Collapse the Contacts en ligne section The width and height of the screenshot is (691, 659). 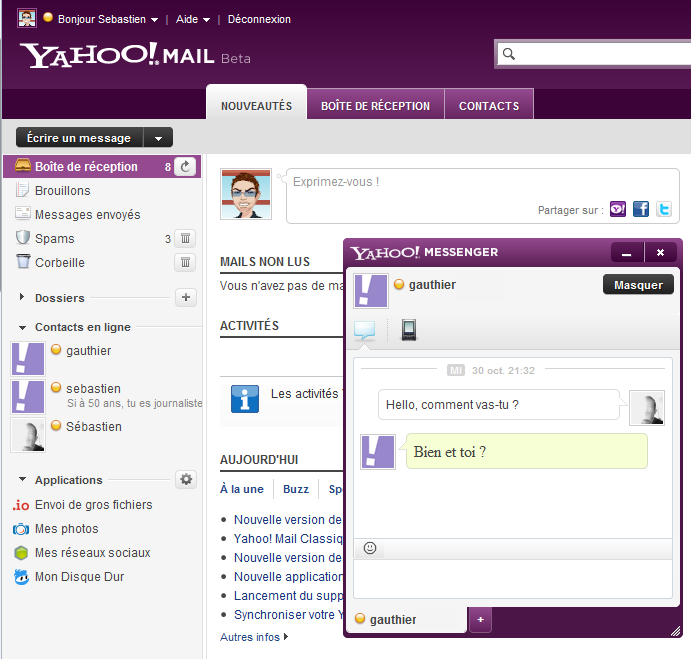point(22,328)
